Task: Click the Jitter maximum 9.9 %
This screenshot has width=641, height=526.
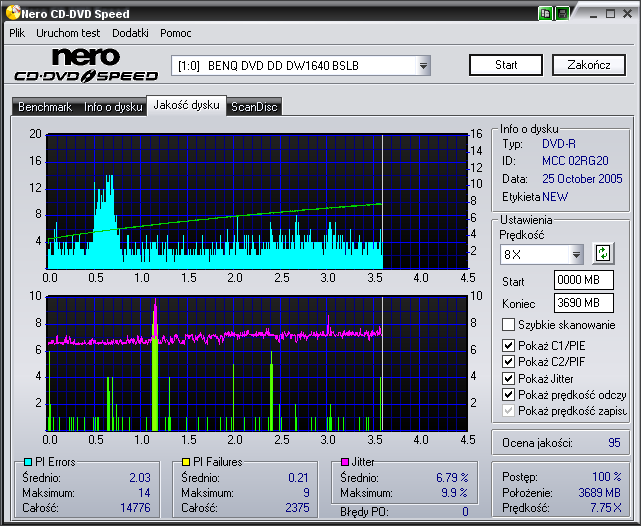Action: tap(455, 493)
